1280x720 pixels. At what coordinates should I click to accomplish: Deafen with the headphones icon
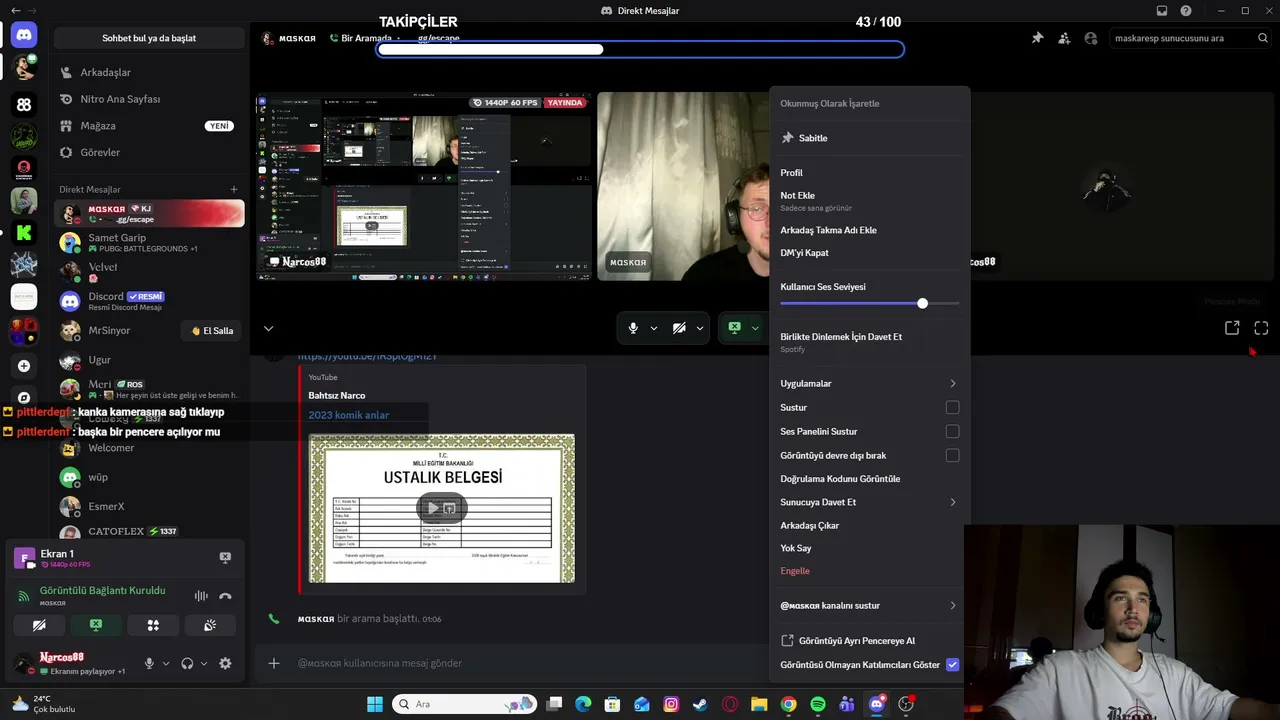tap(187, 663)
